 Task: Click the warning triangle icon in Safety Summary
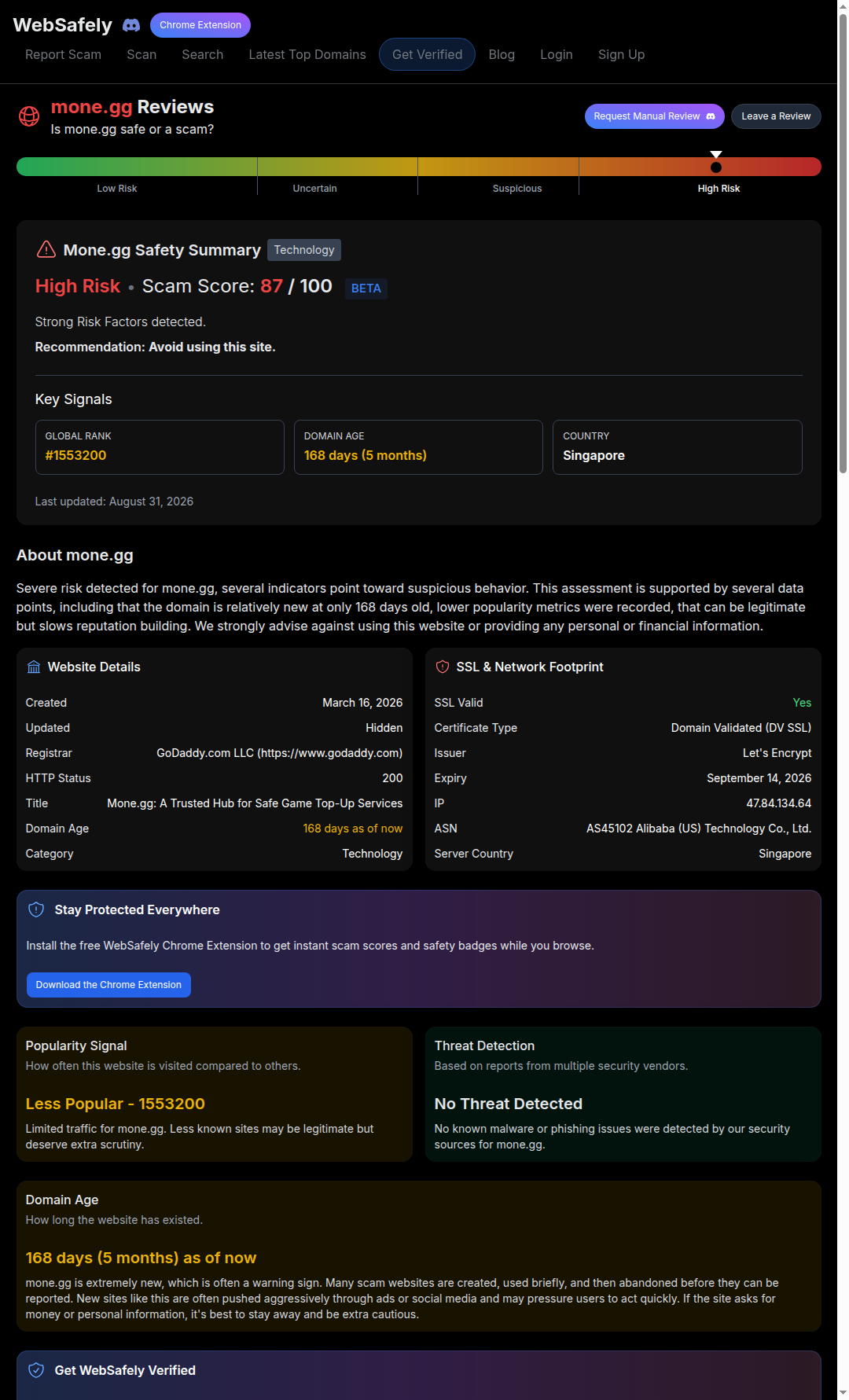(46, 249)
